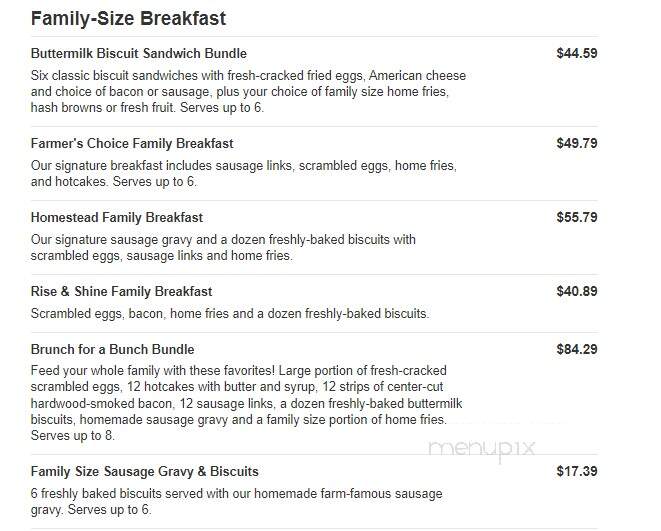Click the menupix watermark logo

pyautogui.click(x=481, y=448)
